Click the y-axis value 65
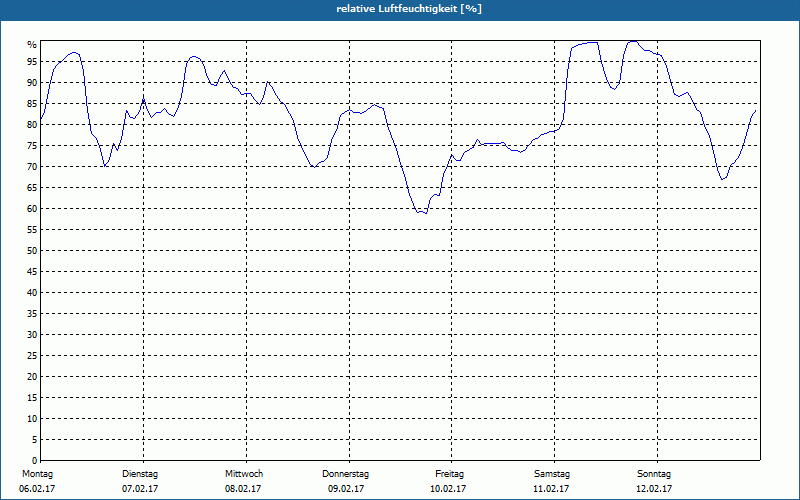This screenshot has width=800, height=500. pos(32,188)
